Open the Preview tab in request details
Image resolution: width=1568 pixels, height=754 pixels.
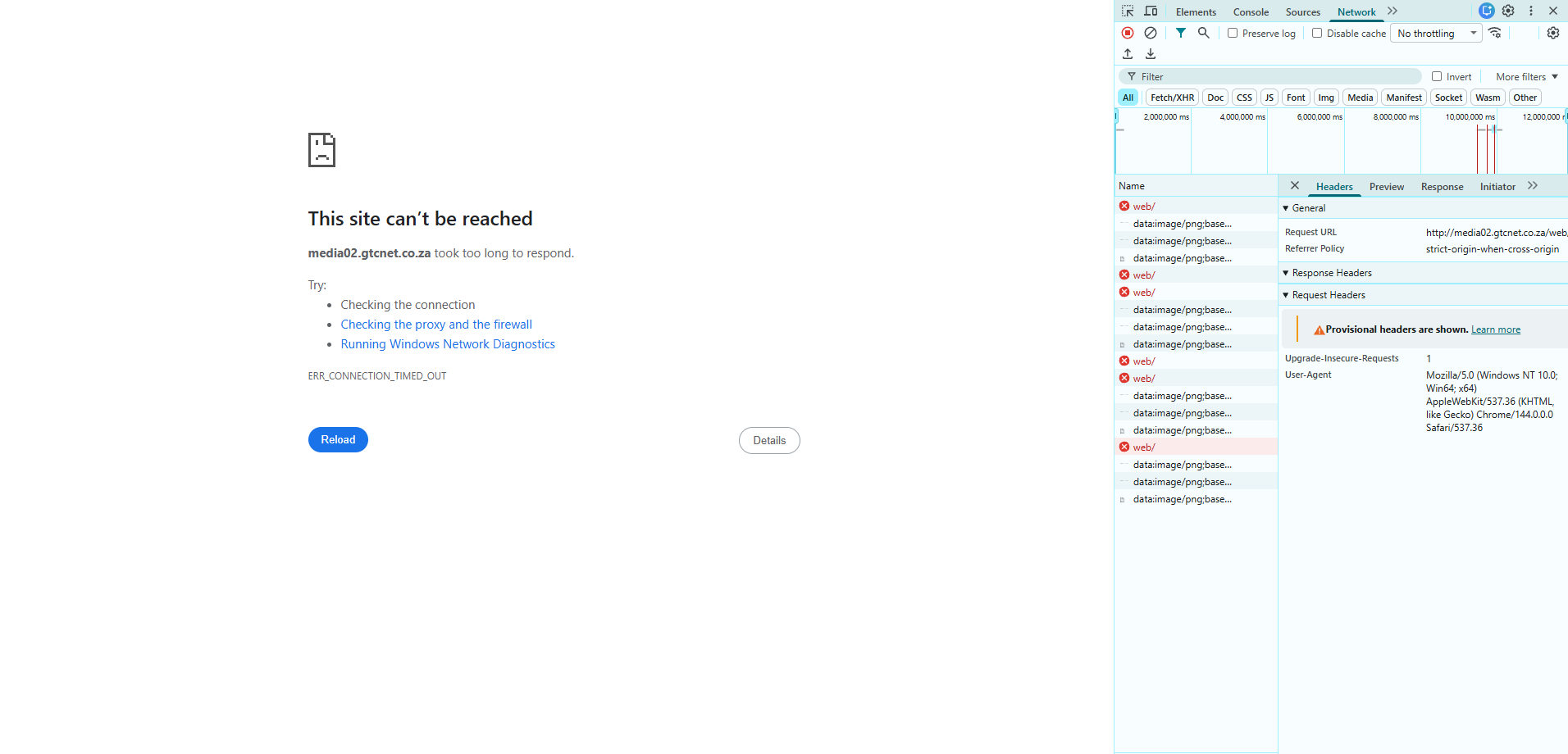[x=1386, y=187]
